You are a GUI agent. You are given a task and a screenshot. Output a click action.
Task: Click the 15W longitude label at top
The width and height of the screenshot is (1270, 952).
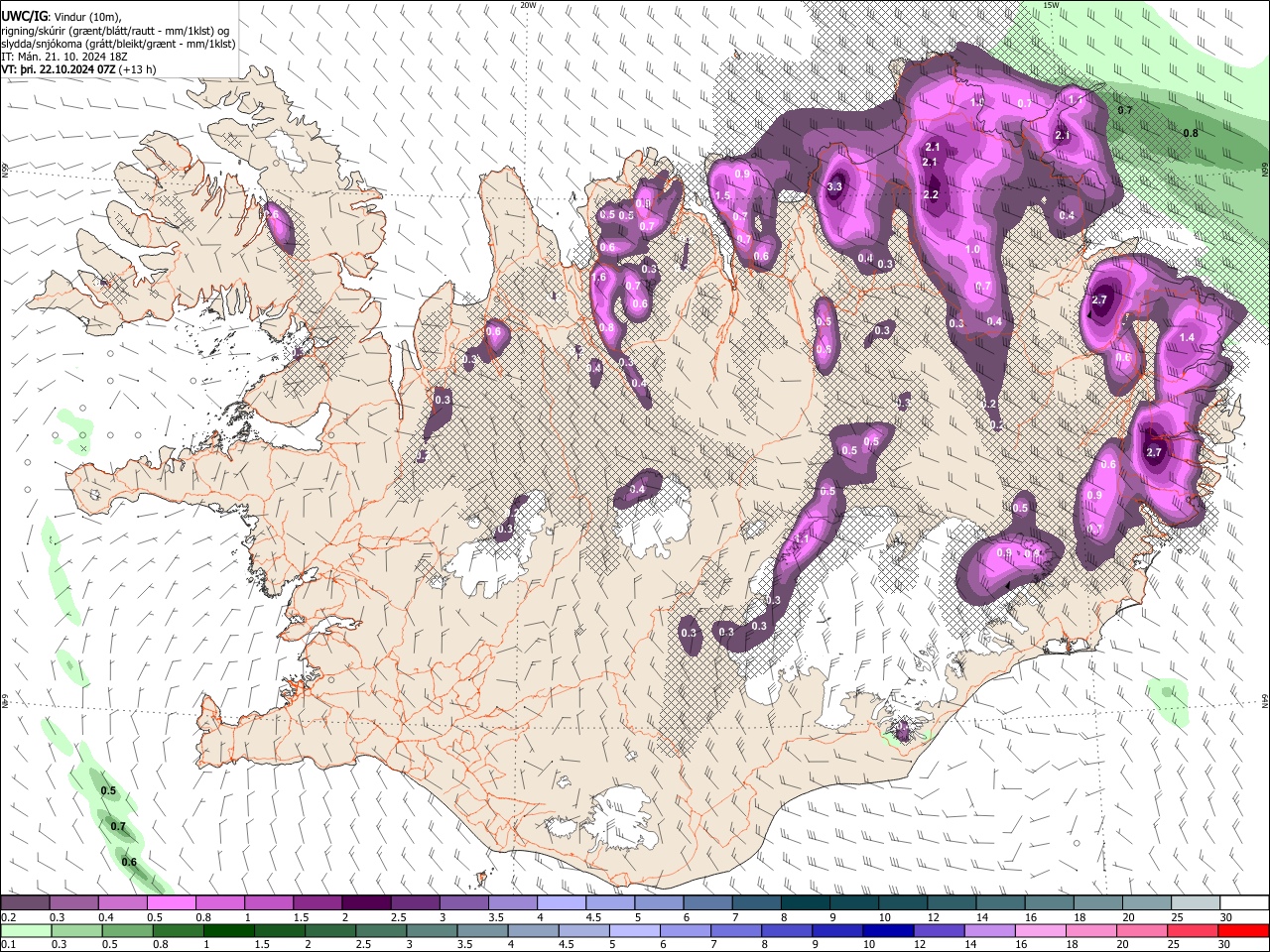[x=1051, y=5]
